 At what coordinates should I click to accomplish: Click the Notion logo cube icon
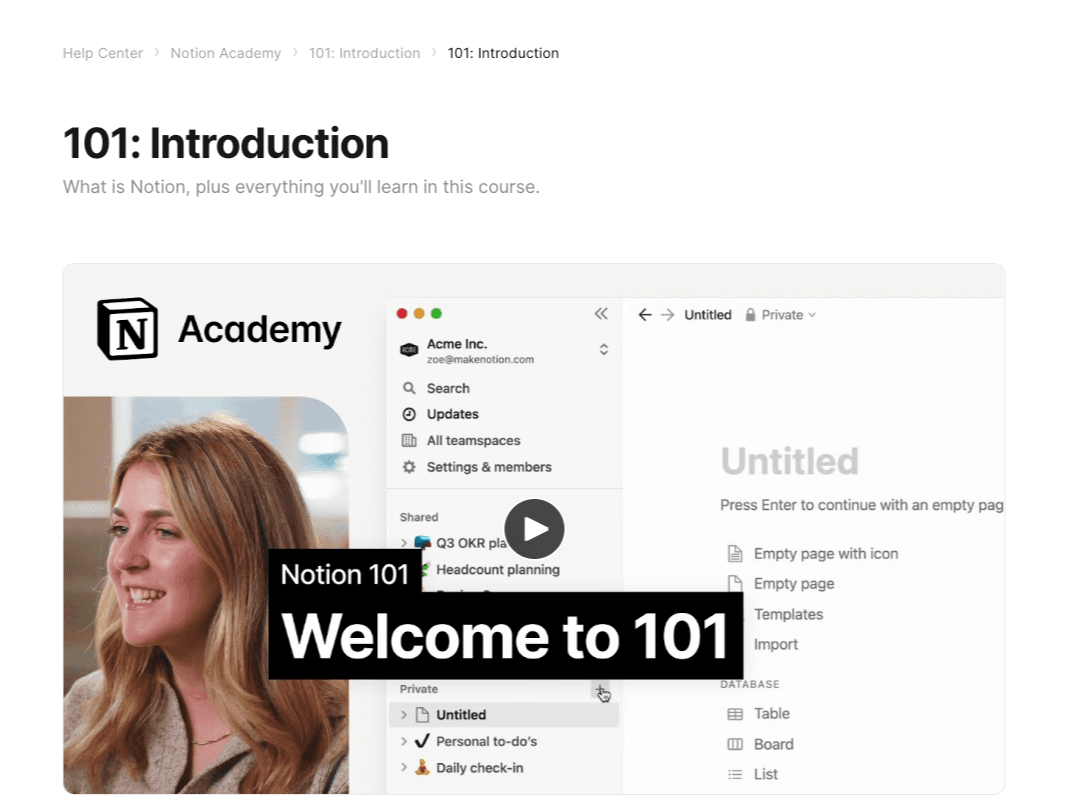pyautogui.click(x=127, y=329)
